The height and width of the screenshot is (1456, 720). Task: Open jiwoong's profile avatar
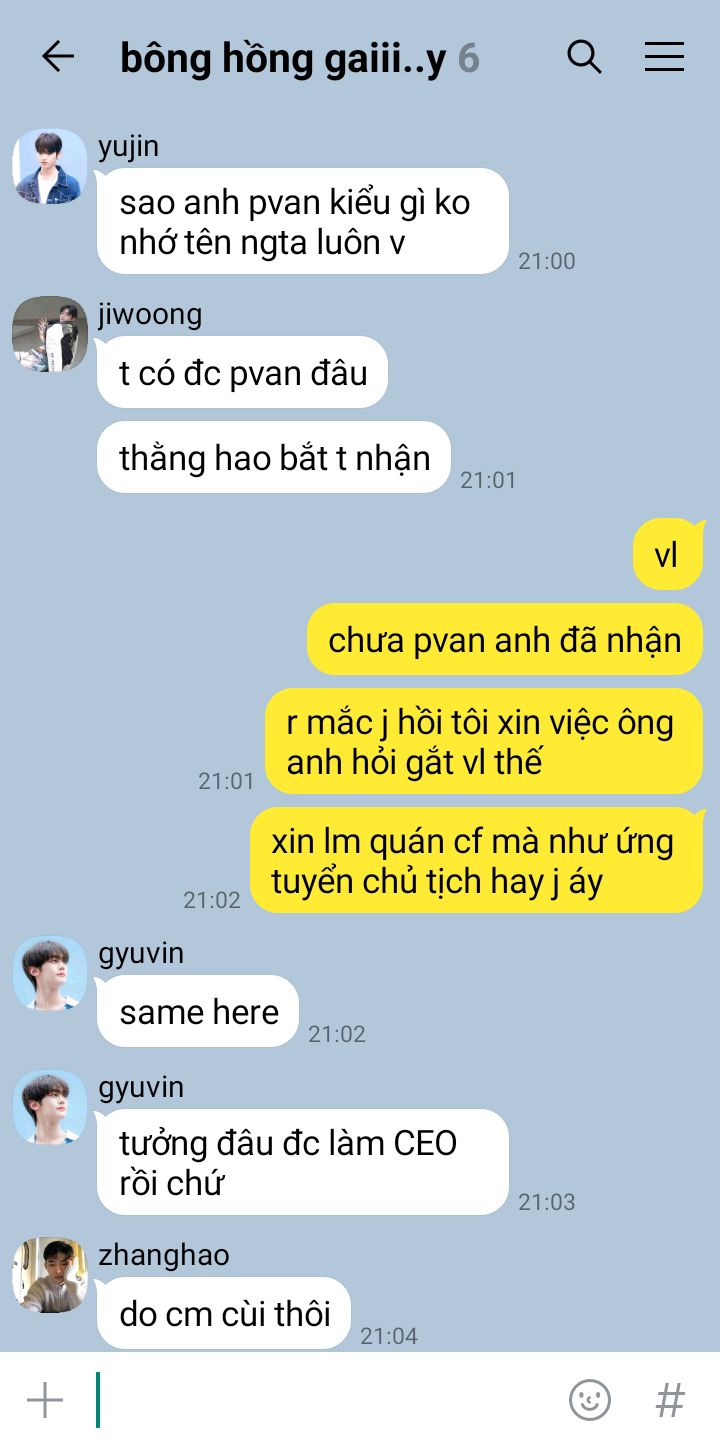(49, 333)
